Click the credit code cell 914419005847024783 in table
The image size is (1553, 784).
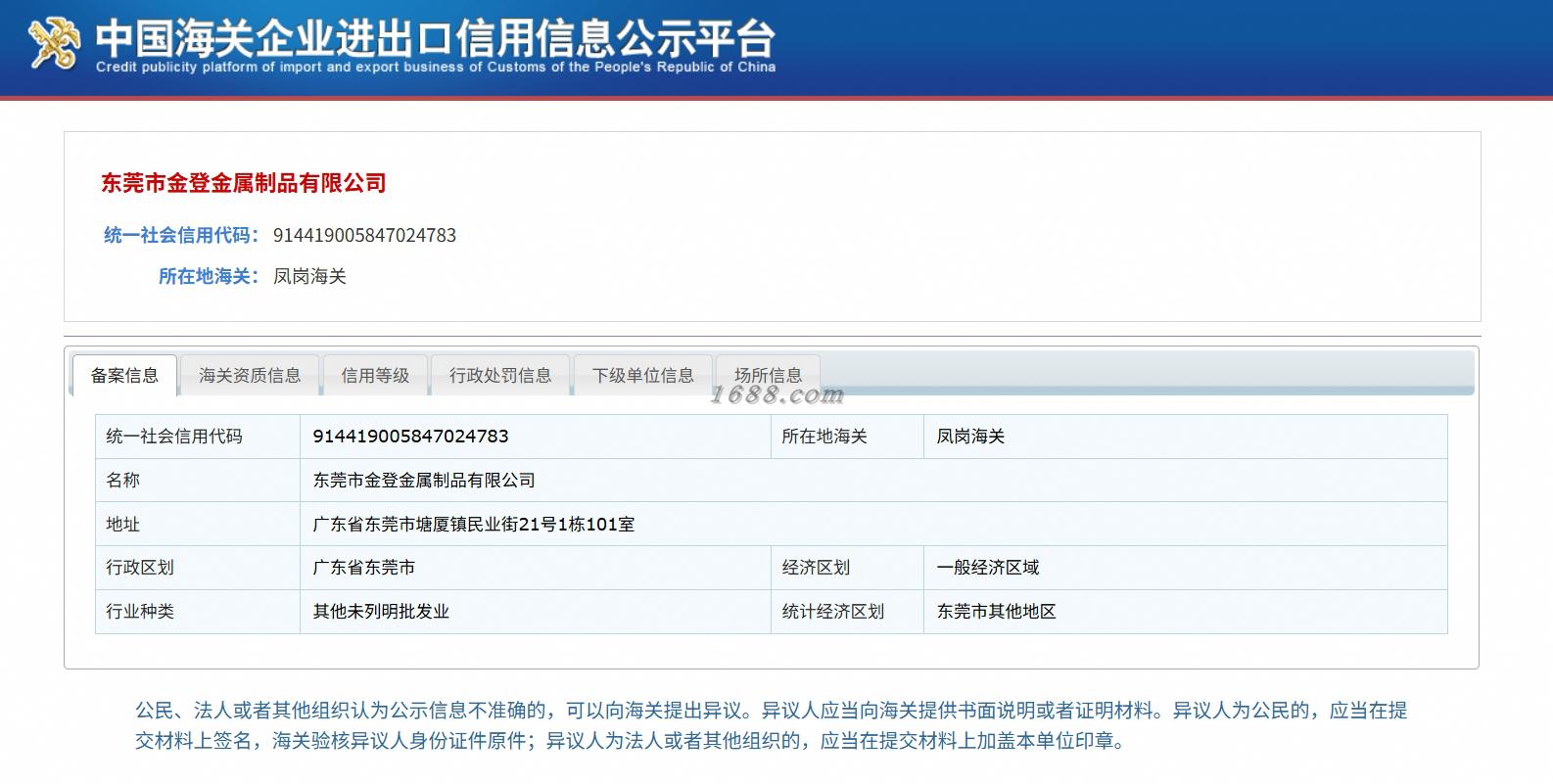[536, 437]
